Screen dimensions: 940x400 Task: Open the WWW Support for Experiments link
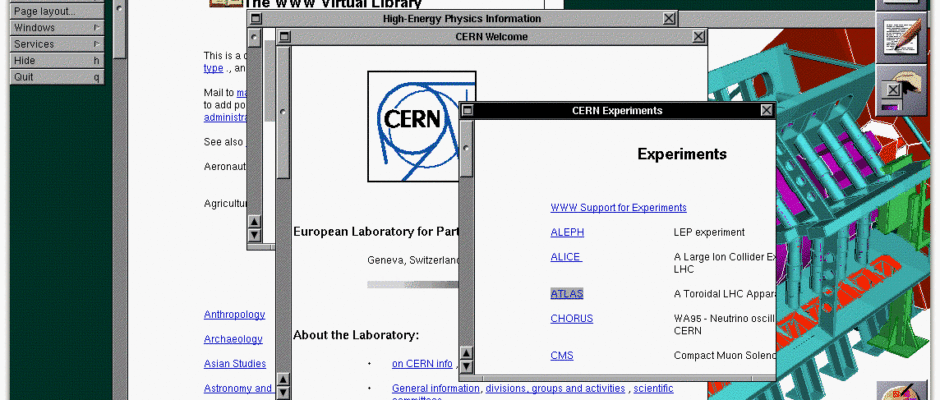[618, 208]
